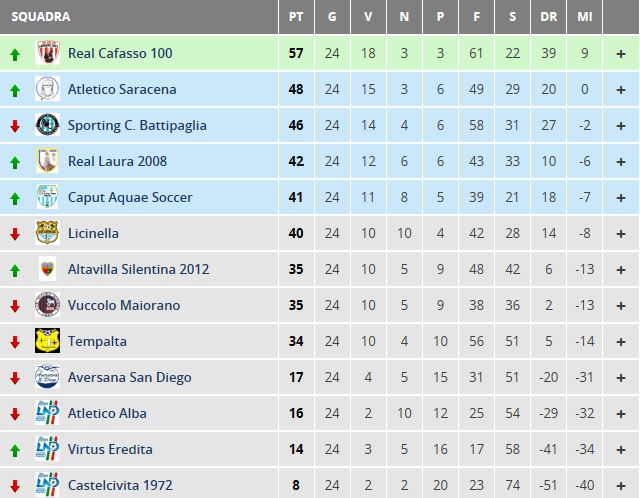Image resolution: width=640 pixels, height=498 pixels.
Task: Expand the Virtus Eredita row plus sign
Action: click(x=621, y=449)
